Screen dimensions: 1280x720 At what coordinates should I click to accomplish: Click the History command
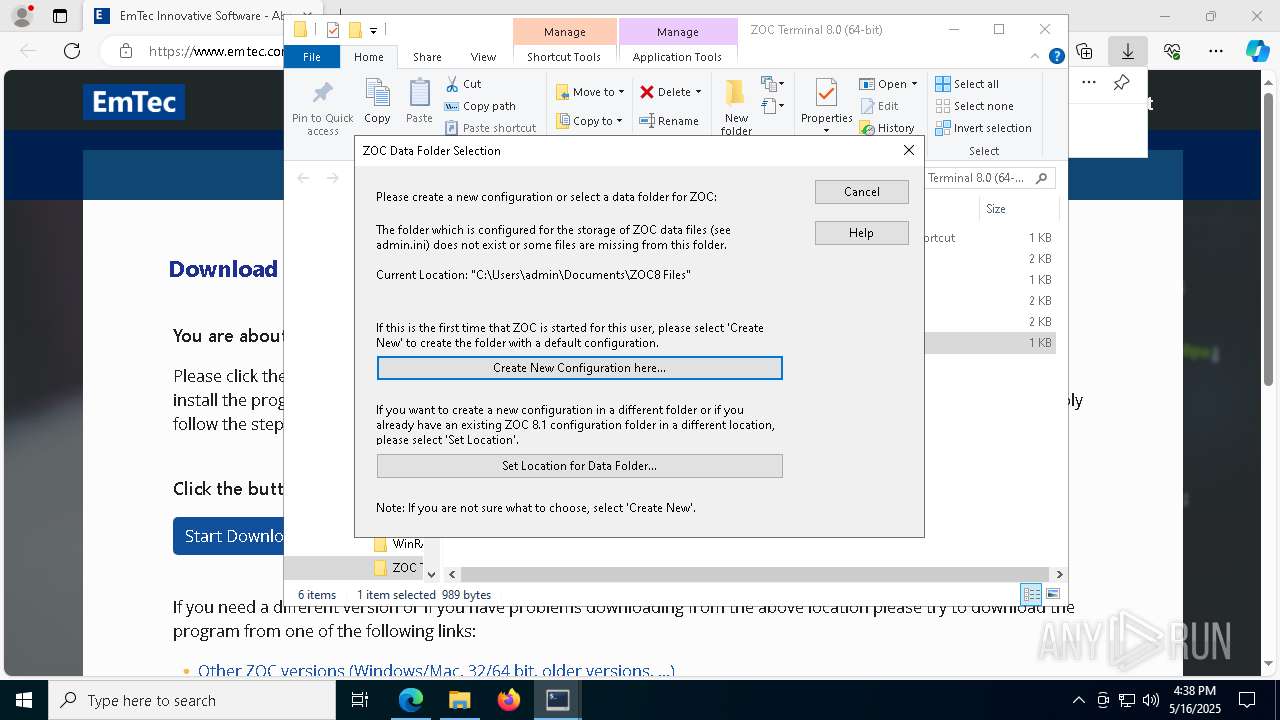[x=887, y=128]
